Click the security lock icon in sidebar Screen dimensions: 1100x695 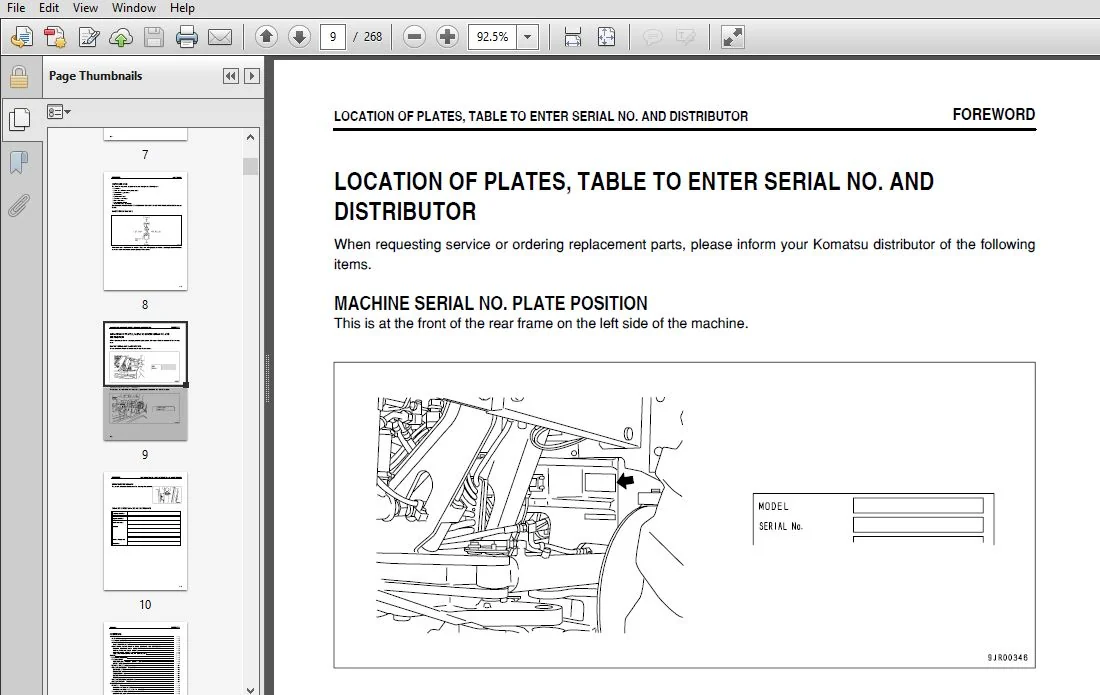click(x=19, y=77)
